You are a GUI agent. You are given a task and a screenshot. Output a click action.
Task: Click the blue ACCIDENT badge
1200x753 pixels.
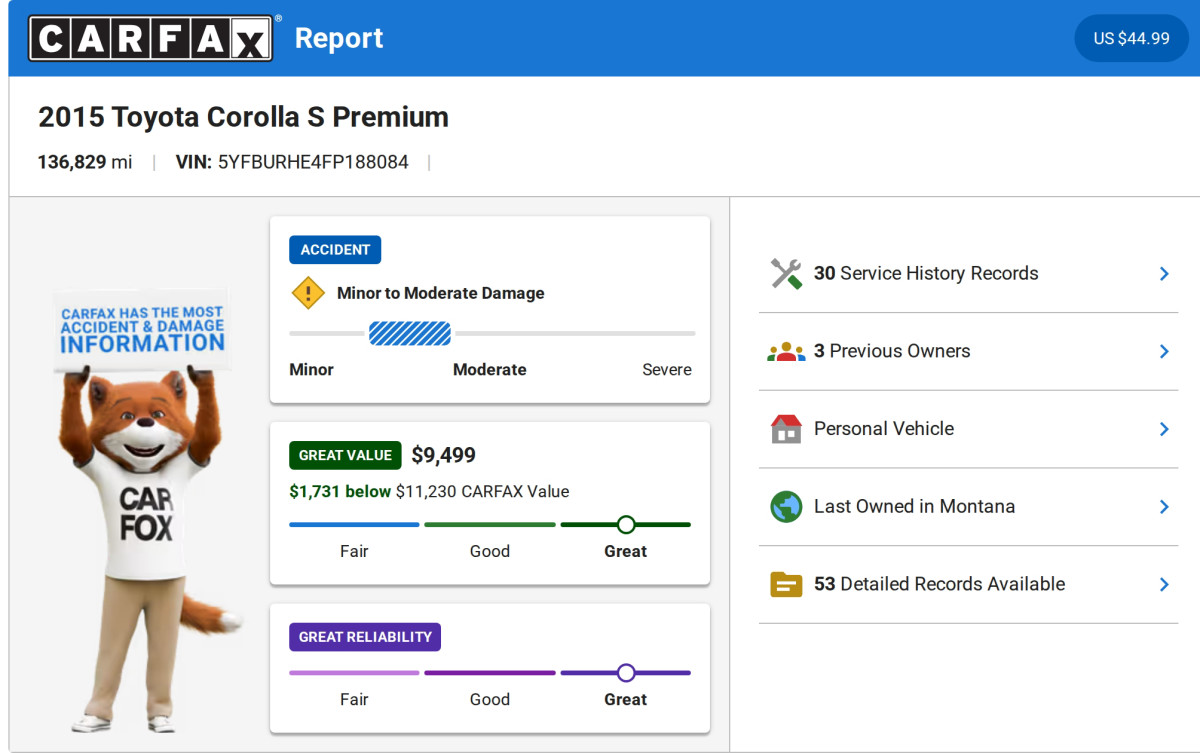point(335,250)
